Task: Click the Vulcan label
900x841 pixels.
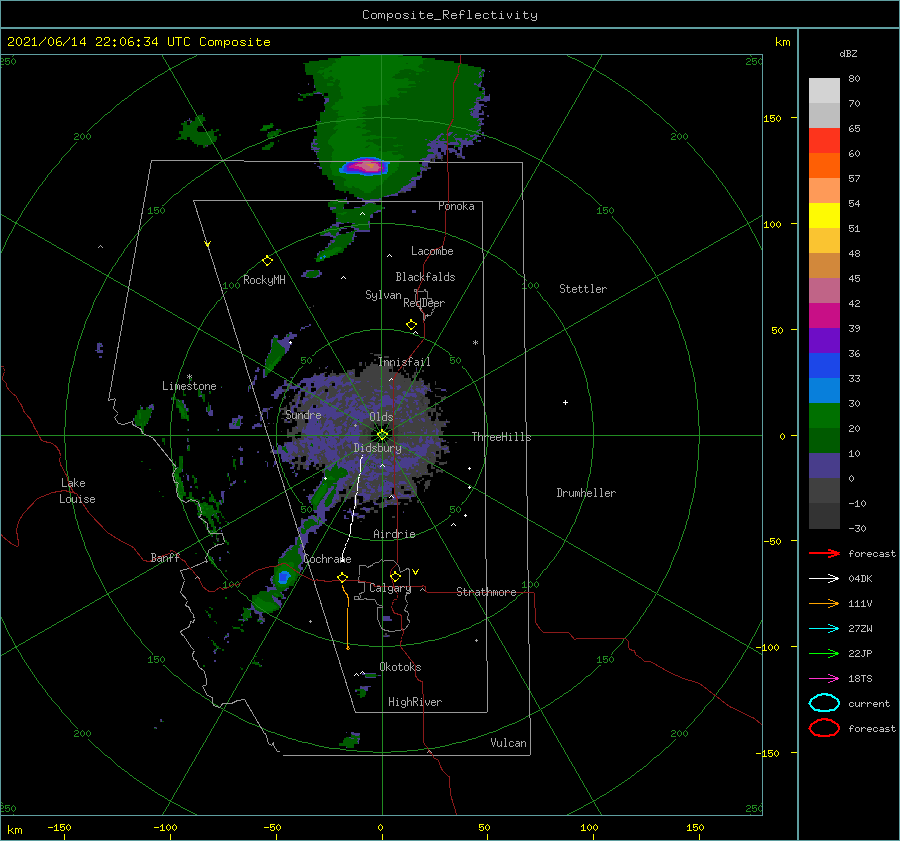Action: (x=509, y=743)
